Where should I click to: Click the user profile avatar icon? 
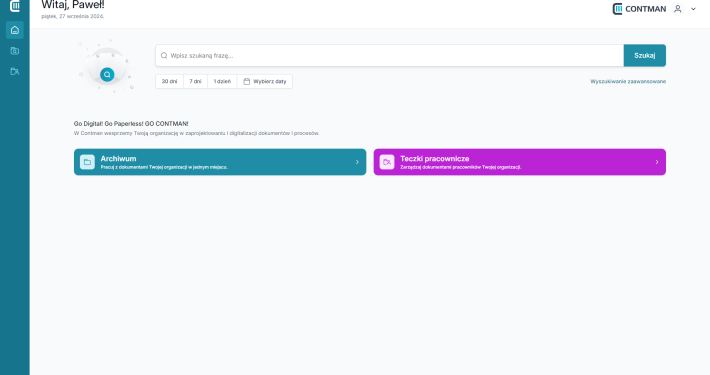click(677, 9)
